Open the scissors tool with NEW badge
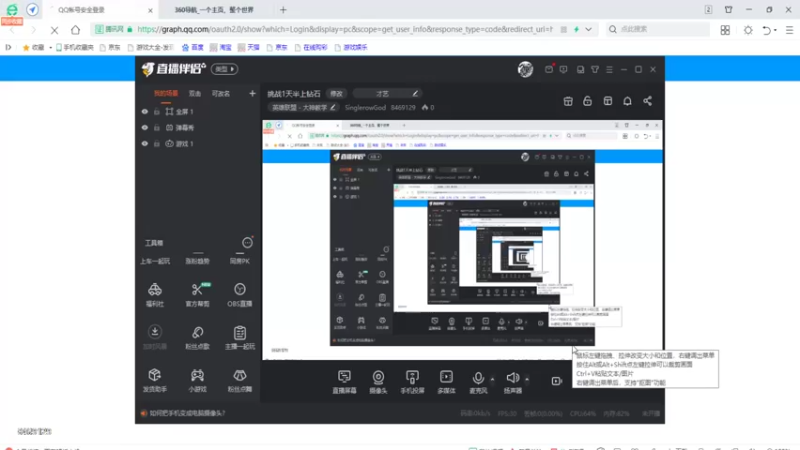The height and width of the screenshot is (450, 800). tap(197, 294)
